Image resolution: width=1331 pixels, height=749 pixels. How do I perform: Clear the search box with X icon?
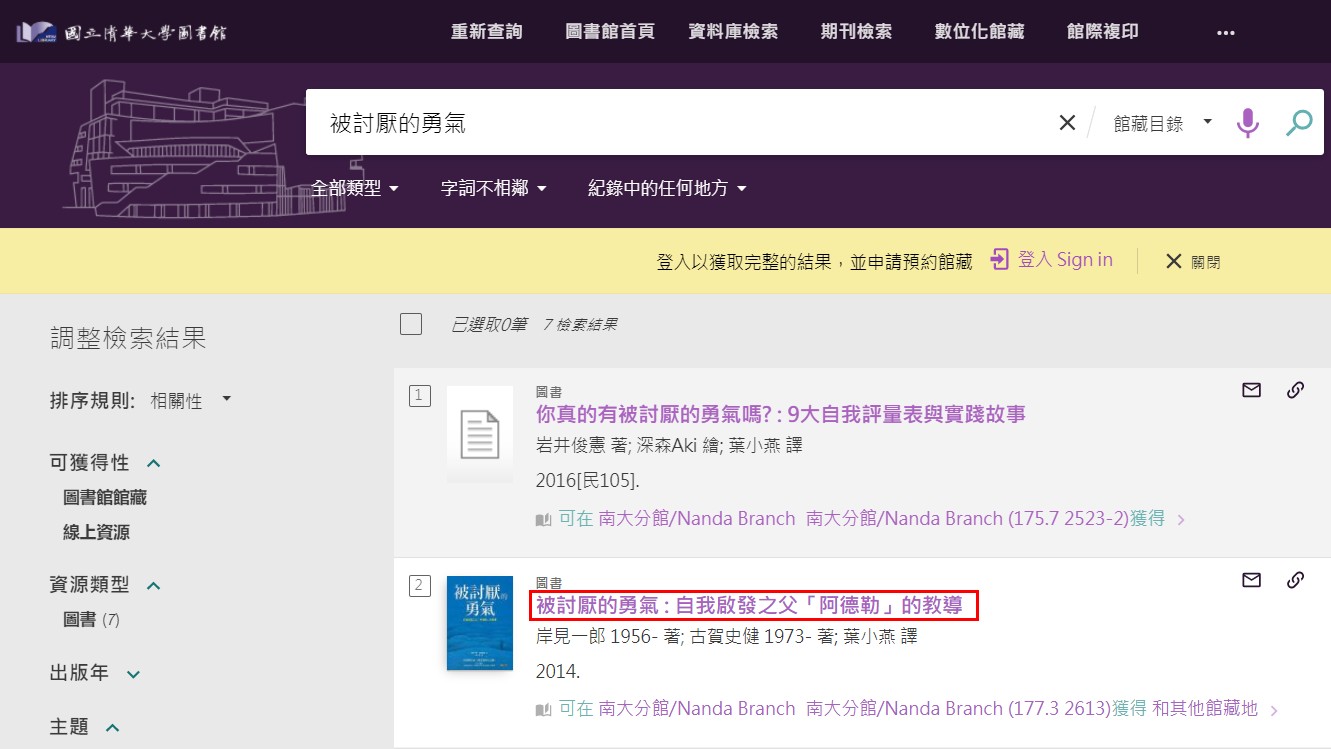1067,123
